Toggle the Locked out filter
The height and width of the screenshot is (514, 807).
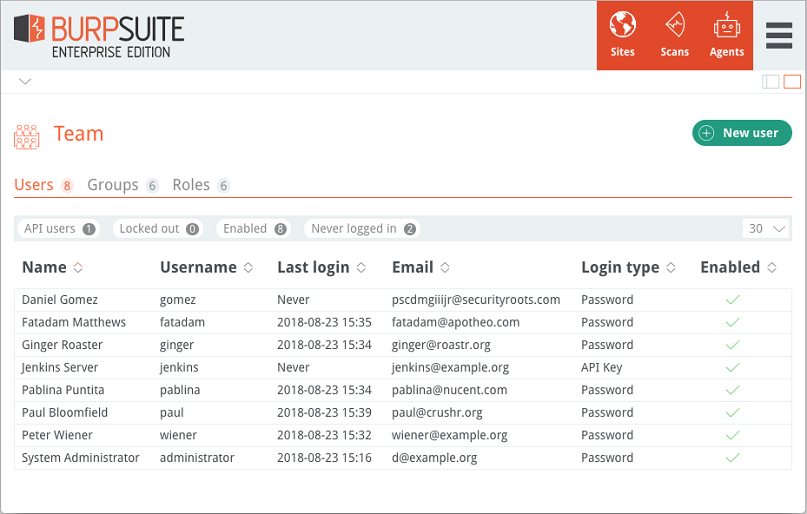coord(158,228)
